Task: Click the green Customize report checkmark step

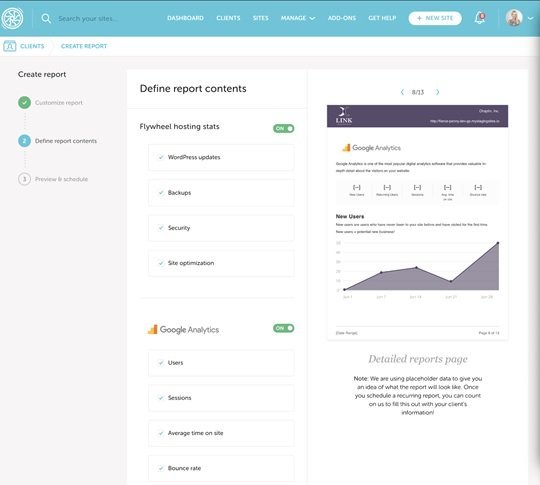Action: (24, 103)
